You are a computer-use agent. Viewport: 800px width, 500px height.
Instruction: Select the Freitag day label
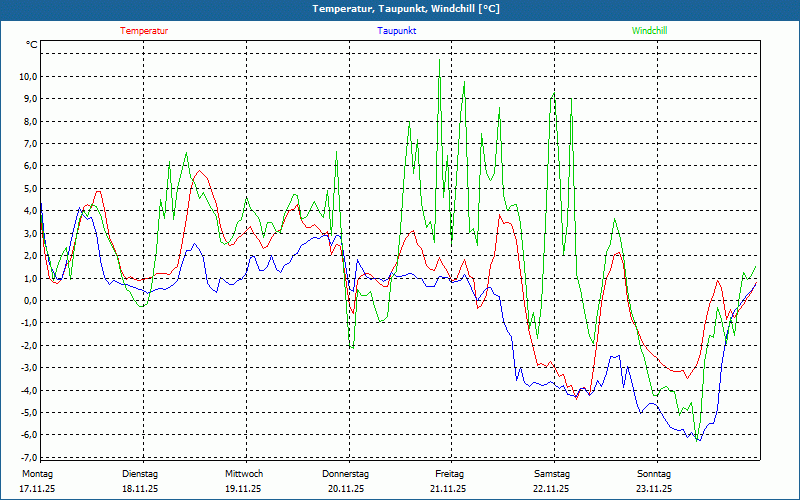pos(449,474)
